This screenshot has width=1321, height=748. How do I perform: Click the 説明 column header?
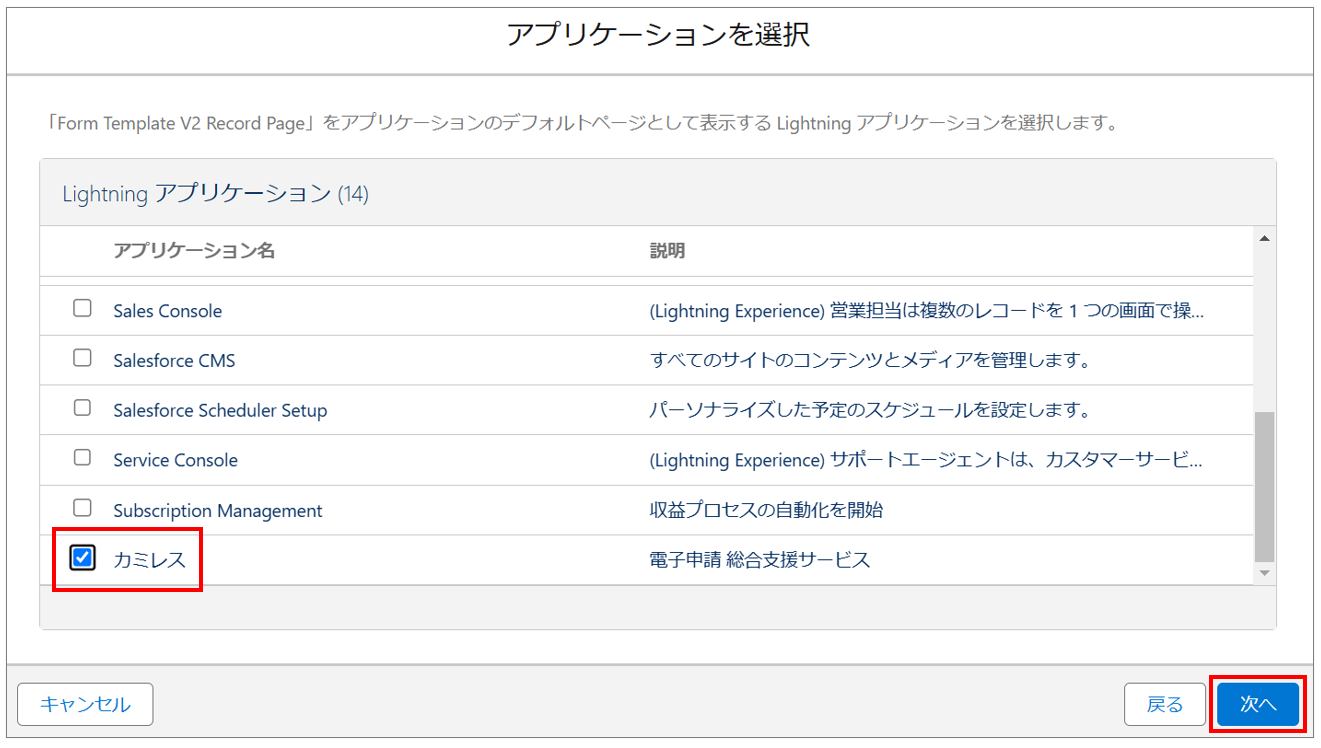point(667,251)
